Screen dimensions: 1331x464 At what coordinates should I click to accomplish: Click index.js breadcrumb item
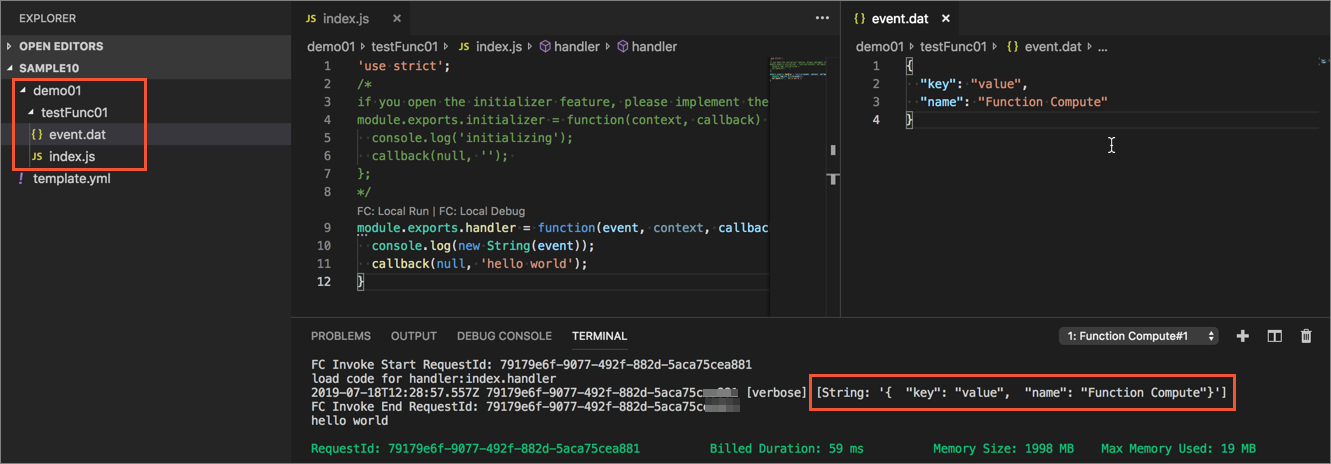pos(499,47)
